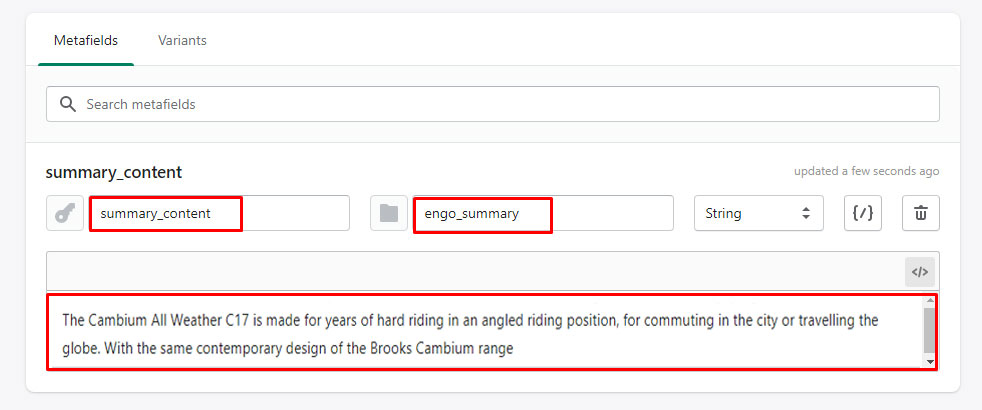Screen dimensions: 982x410
Task: Delete metafield with the trash icon
Action: (x=921, y=213)
